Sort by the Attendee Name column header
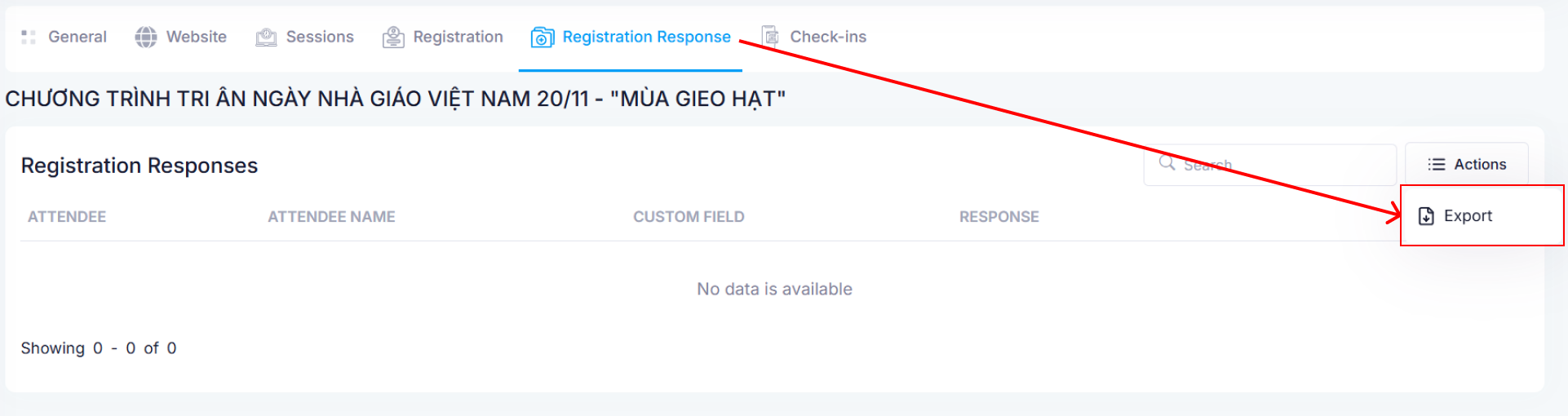Viewport: 1568px width, 416px height. (x=331, y=217)
